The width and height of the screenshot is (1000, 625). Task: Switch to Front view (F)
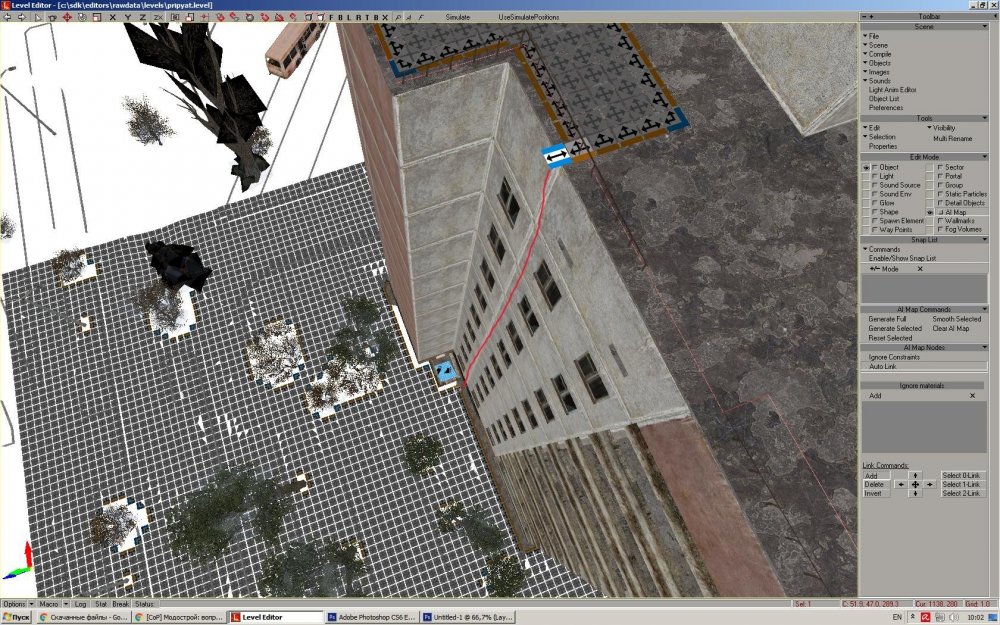[331, 17]
